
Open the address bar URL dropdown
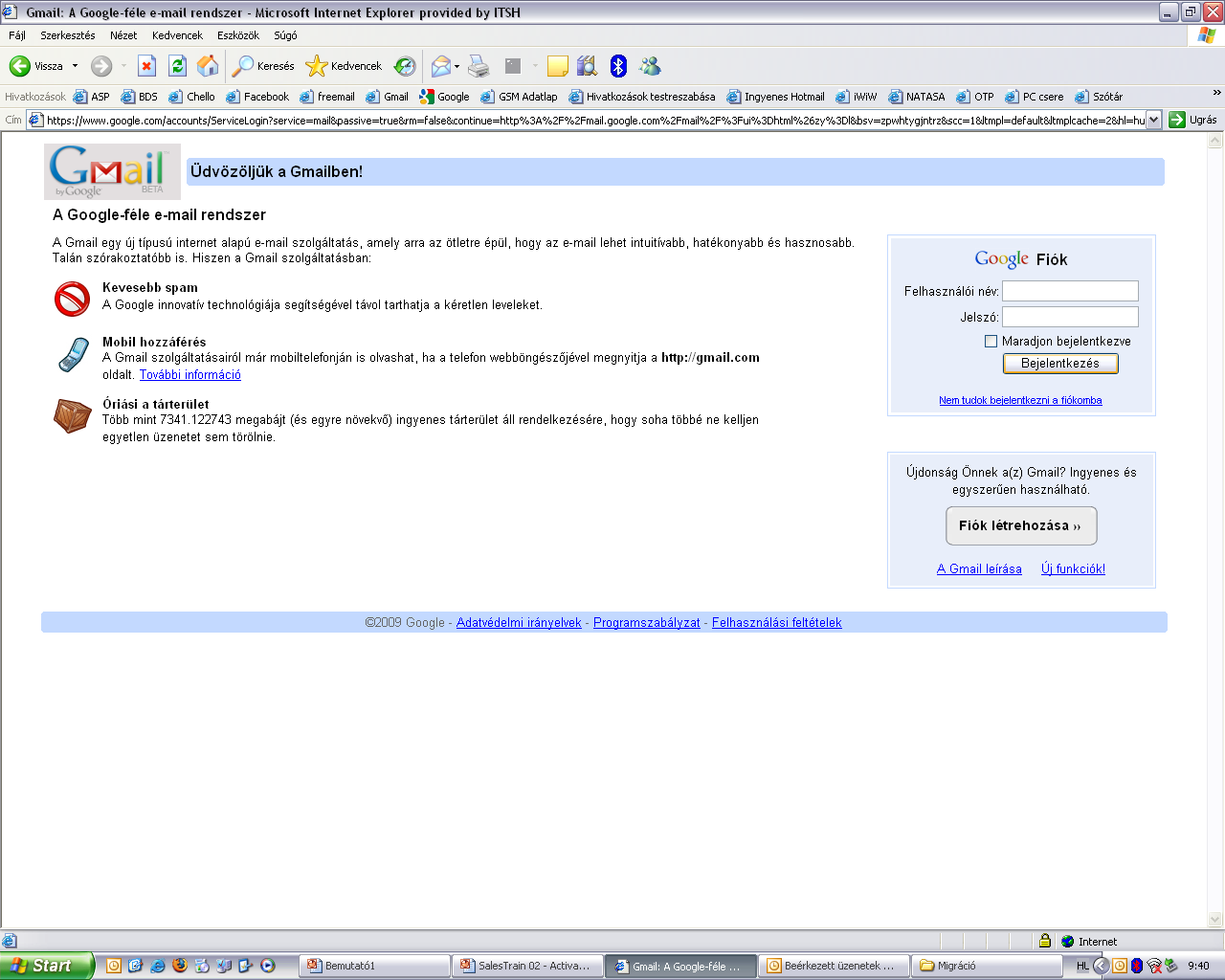click(x=1153, y=120)
